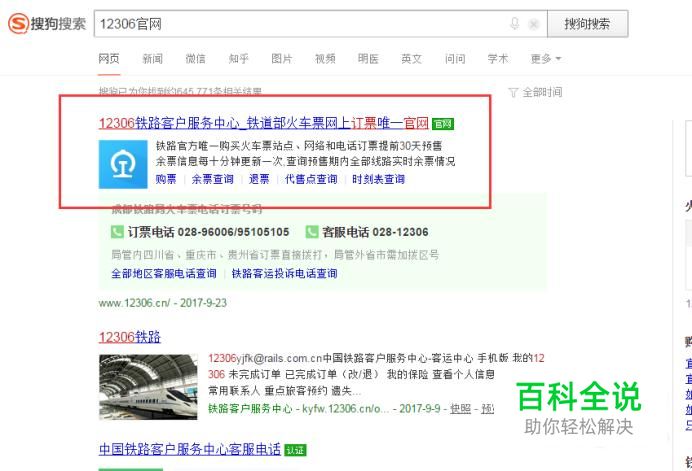The image size is (692, 471).
Task: Click the green 官网 badge
Action: pyautogui.click(x=443, y=124)
